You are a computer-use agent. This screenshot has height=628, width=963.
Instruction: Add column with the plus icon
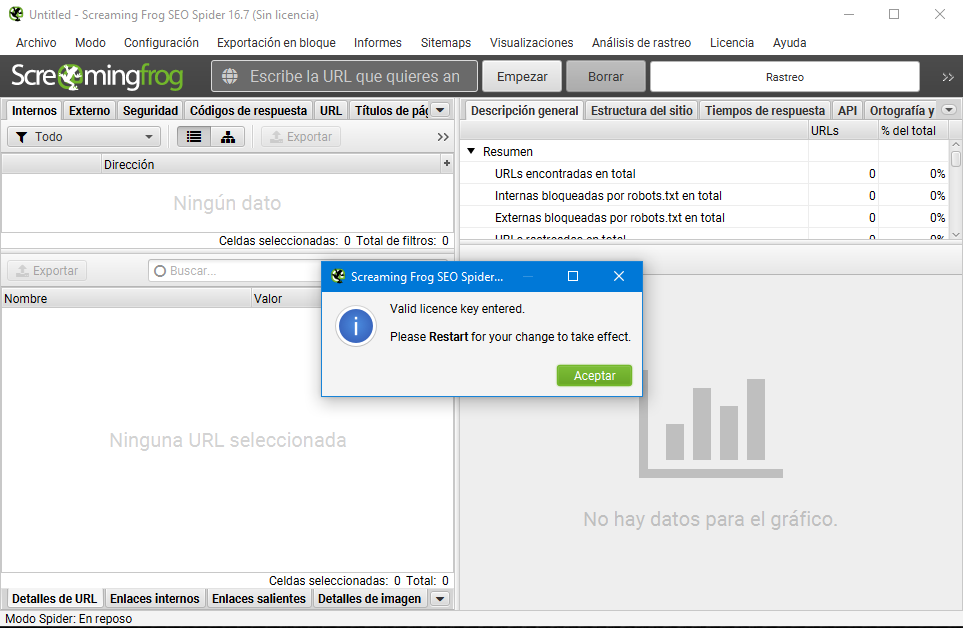(446, 163)
